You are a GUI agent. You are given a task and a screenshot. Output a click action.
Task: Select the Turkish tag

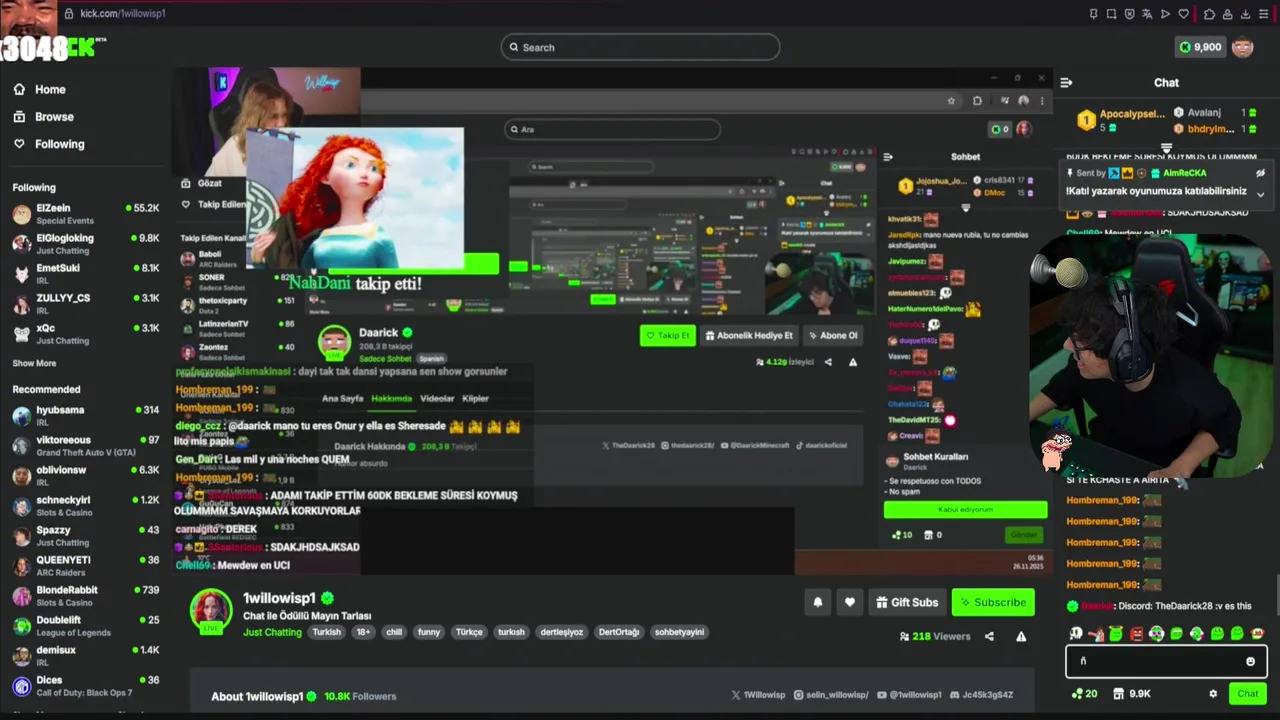click(x=326, y=632)
